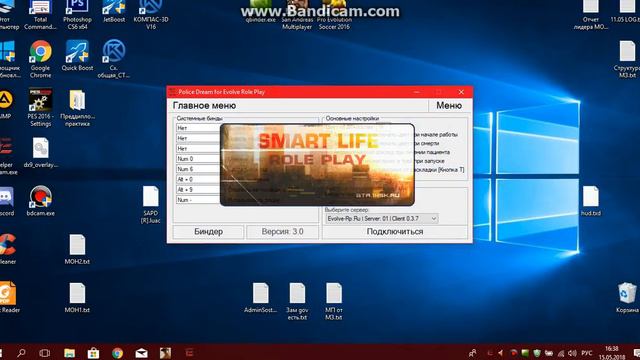Open Photoshop CS6 x64 desktop shortcut

[x=77, y=15]
